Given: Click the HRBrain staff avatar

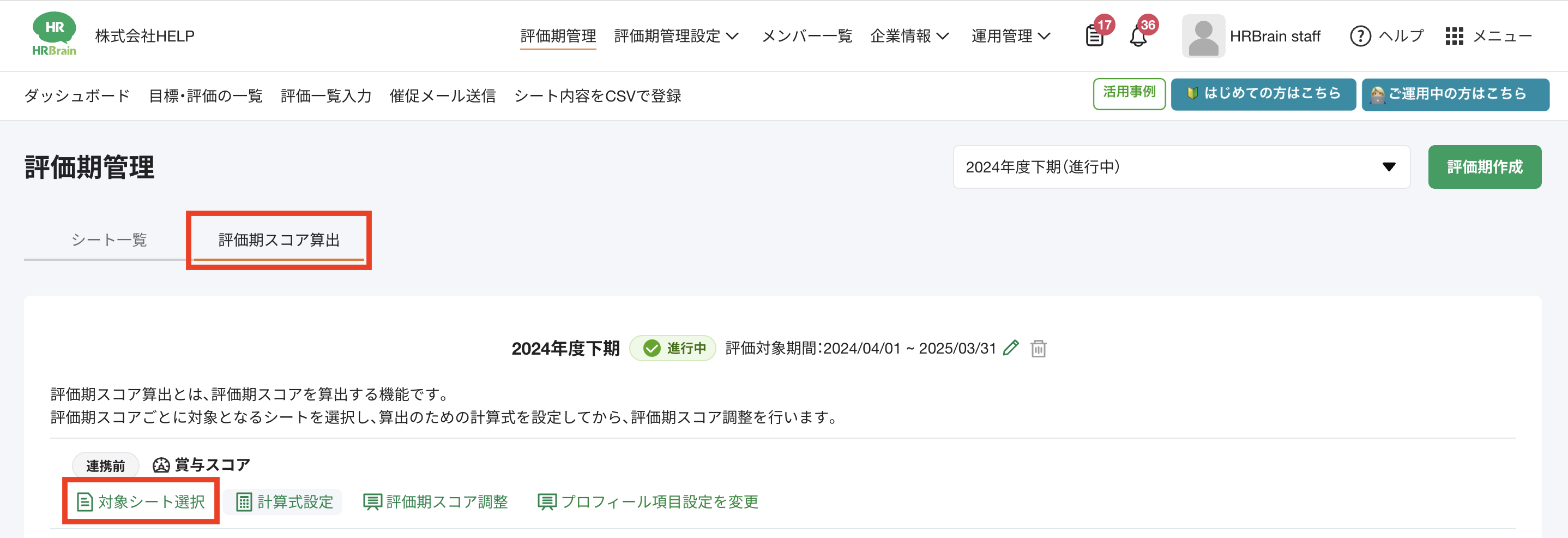Looking at the screenshot, I should coord(1203,36).
